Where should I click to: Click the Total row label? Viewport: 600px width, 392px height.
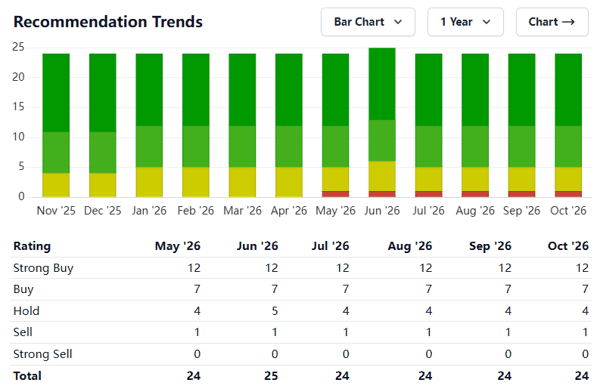(x=27, y=376)
